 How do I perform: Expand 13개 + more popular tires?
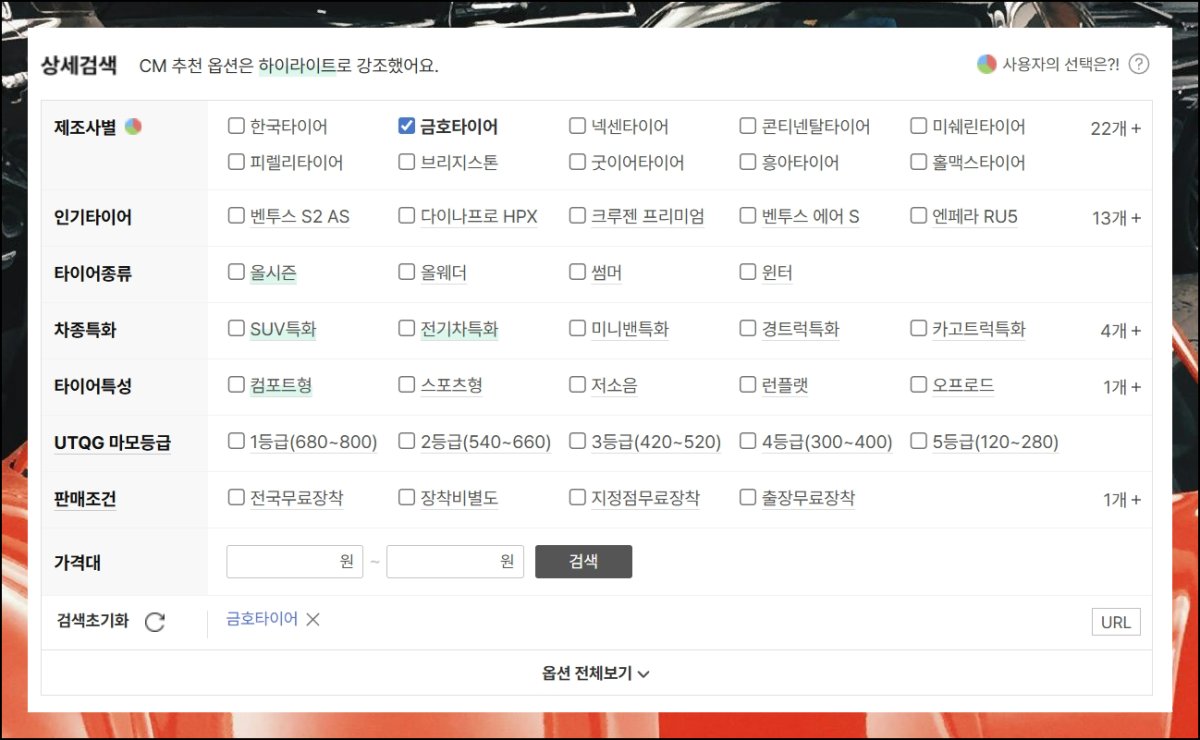pyautogui.click(x=1116, y=218)
